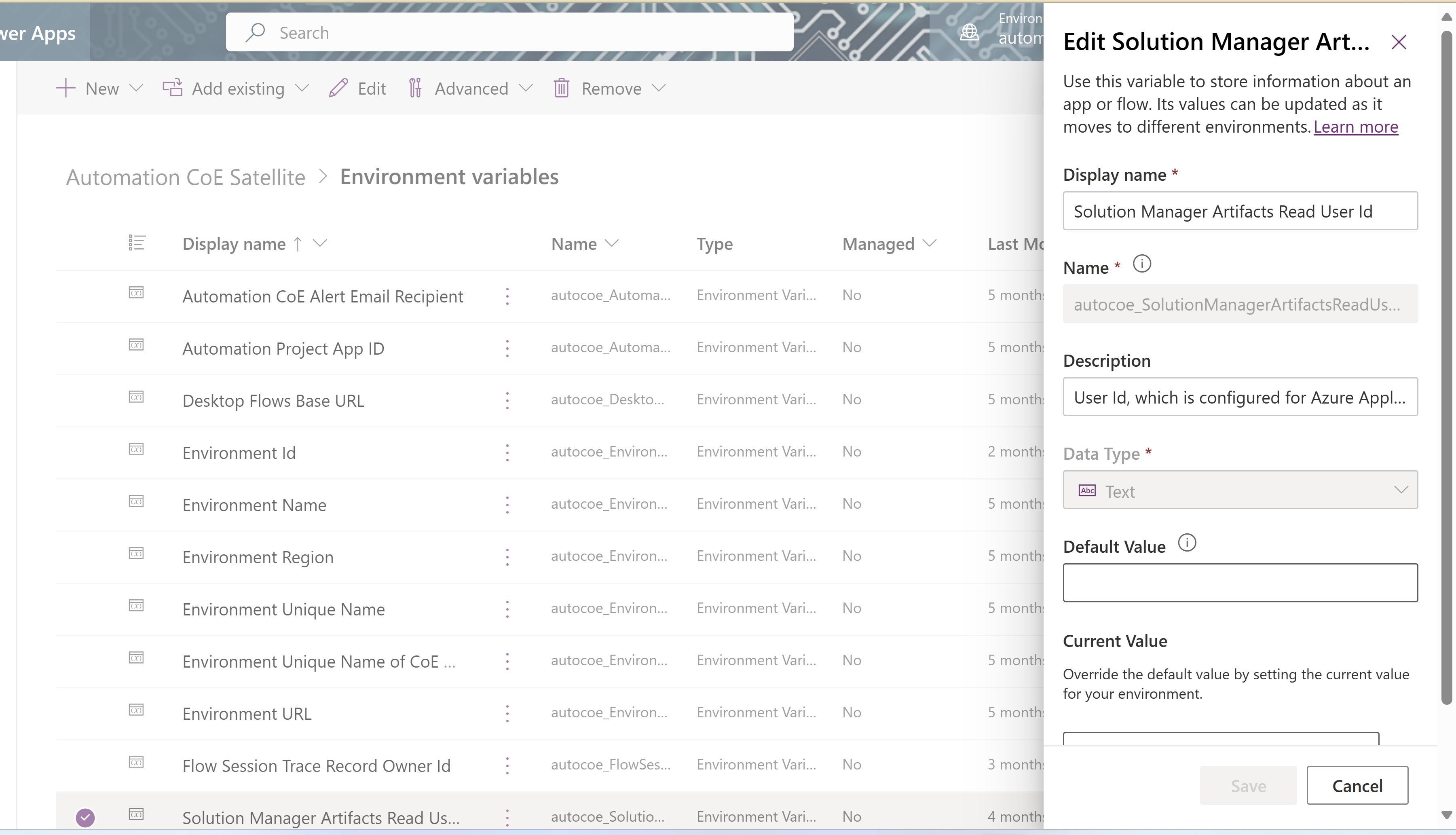1456x835 pixels.
Task: Select the Edit pencil icon
Action: [x=338, y=88]
